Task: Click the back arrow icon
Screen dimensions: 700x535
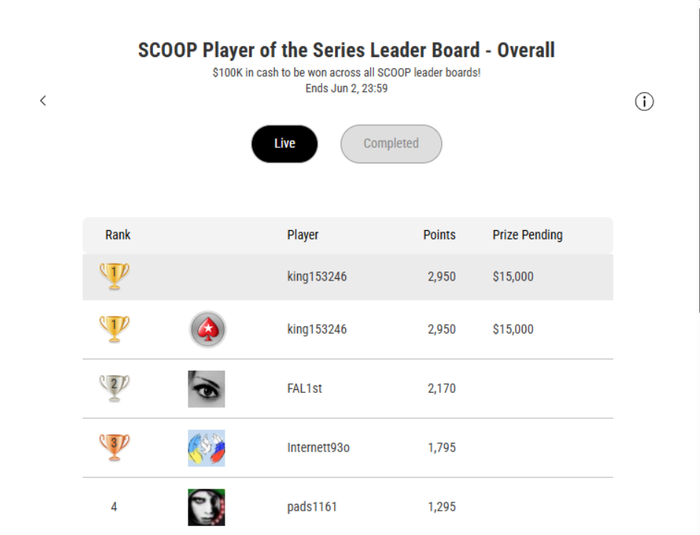Action: click(43, 101)
